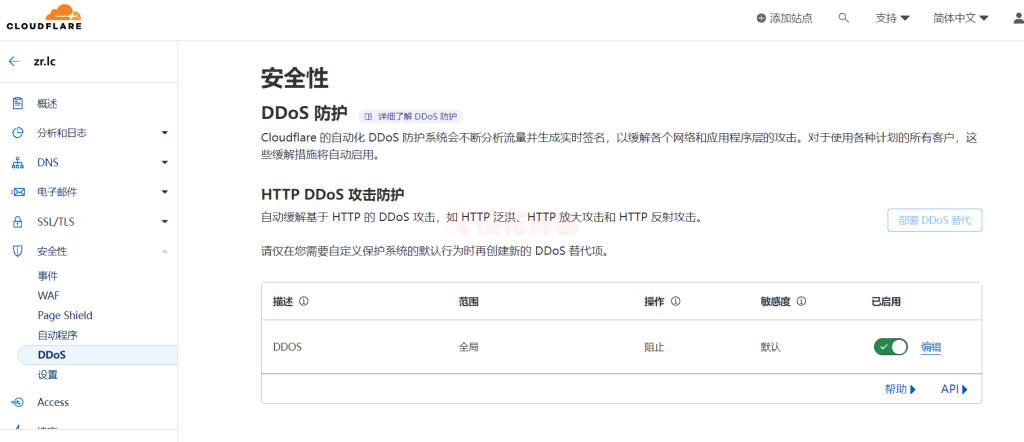
Task: Click the 全局 scope cell
Action: coord(469,347)
